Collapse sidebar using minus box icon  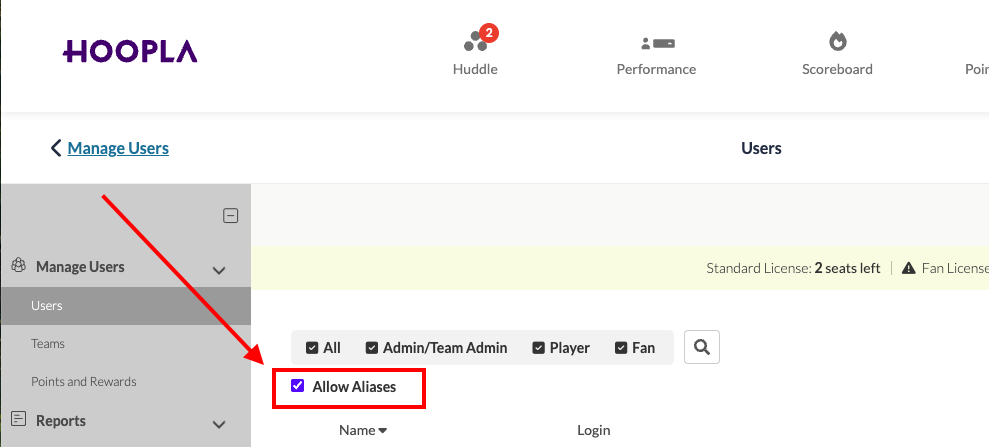[x=231, y=216]
